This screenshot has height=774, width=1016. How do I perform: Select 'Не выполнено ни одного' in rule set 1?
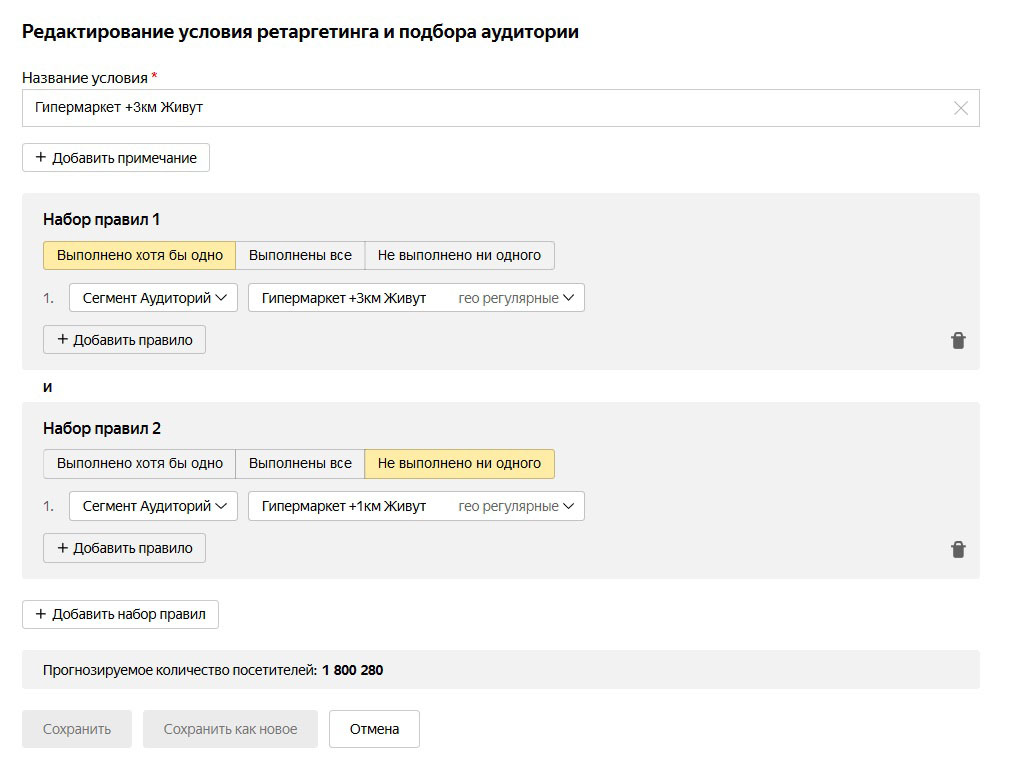click(459, 255)
